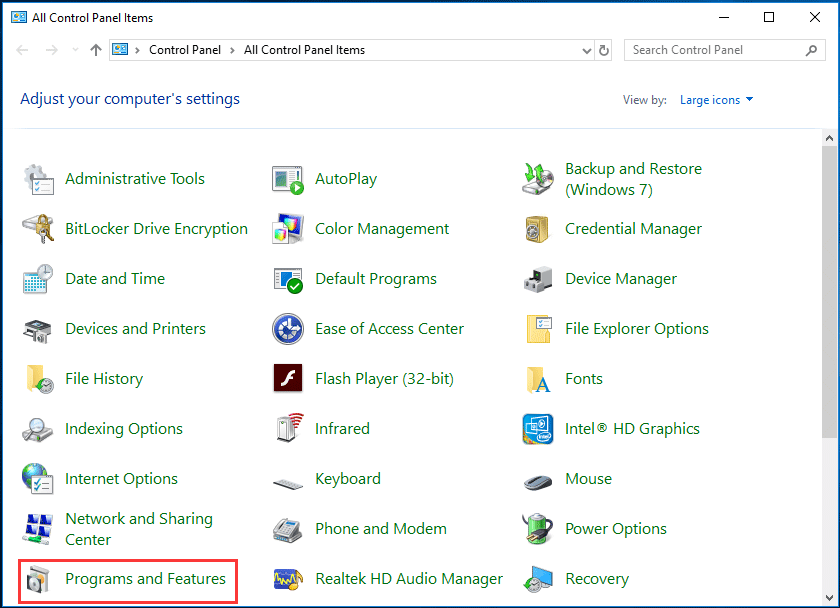This screenshot has width=840, height=608.
Task: Click the Intel HD Graphics icon
Action: 538,429
